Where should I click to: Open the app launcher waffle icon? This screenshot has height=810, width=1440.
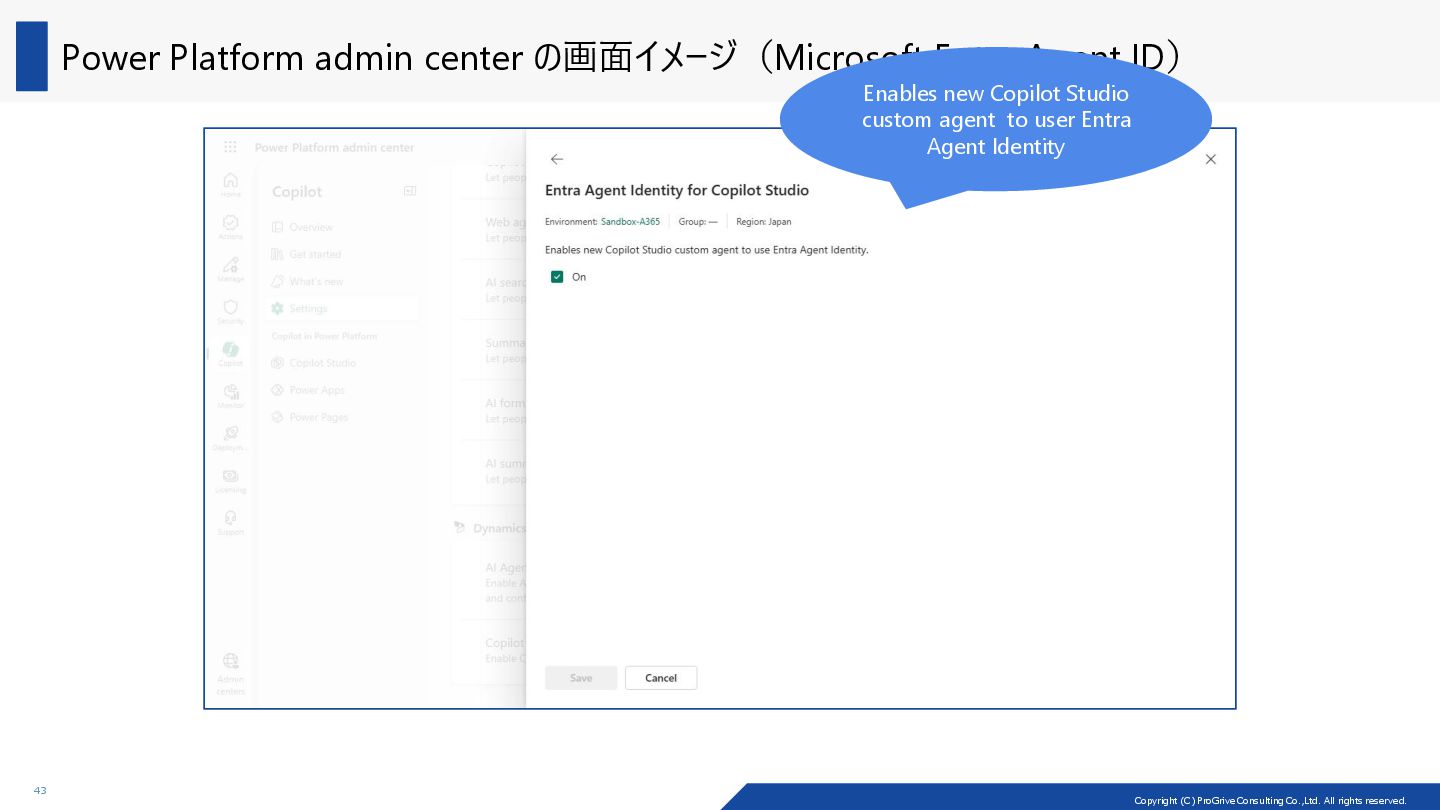tap(230, 147)
